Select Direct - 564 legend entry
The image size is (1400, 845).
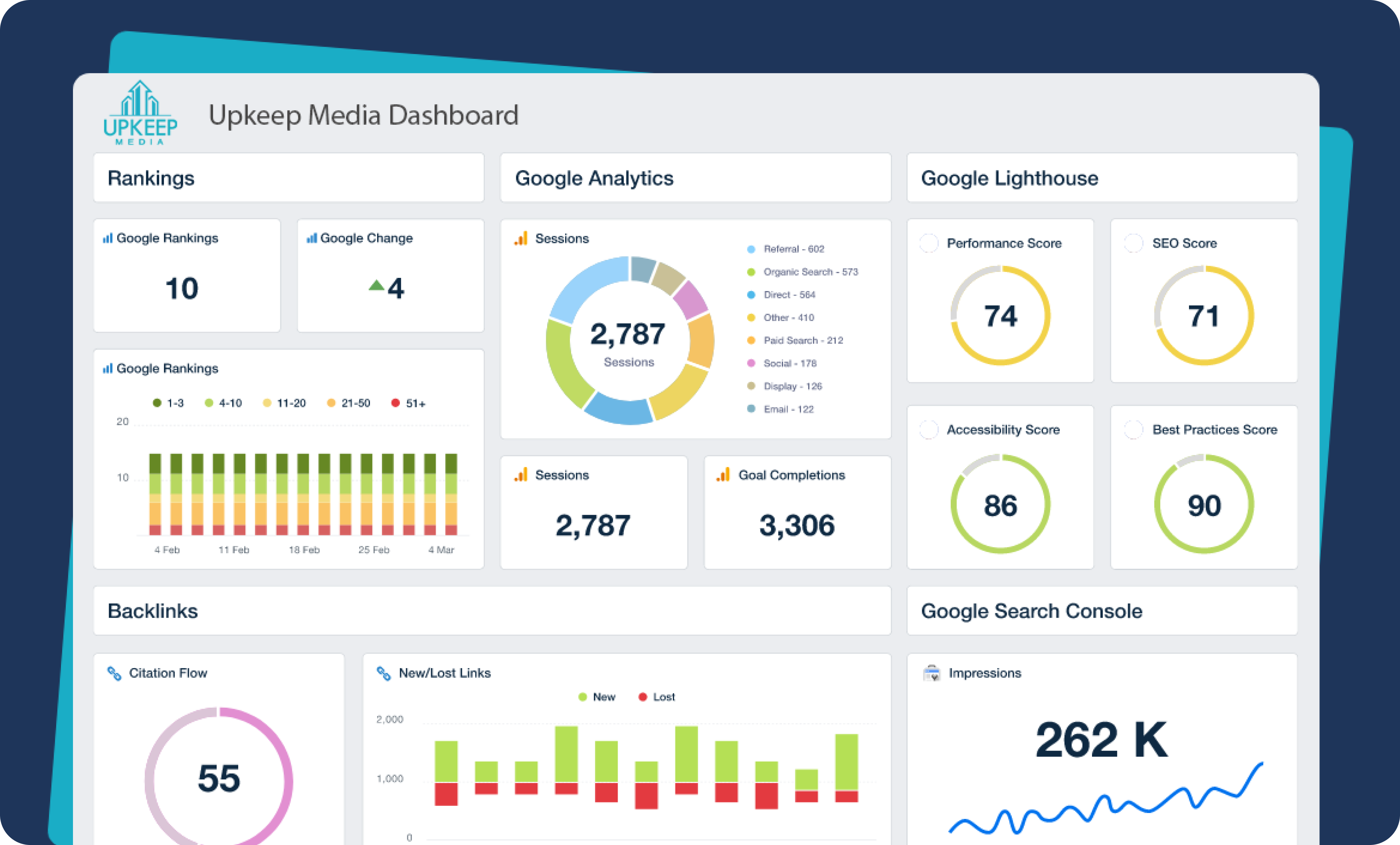(x=781, y=294)
